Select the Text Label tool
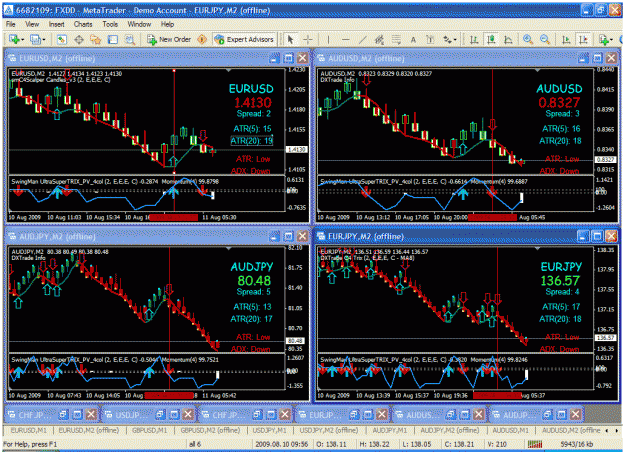The image size is (625, 452). tap(430, 39)
